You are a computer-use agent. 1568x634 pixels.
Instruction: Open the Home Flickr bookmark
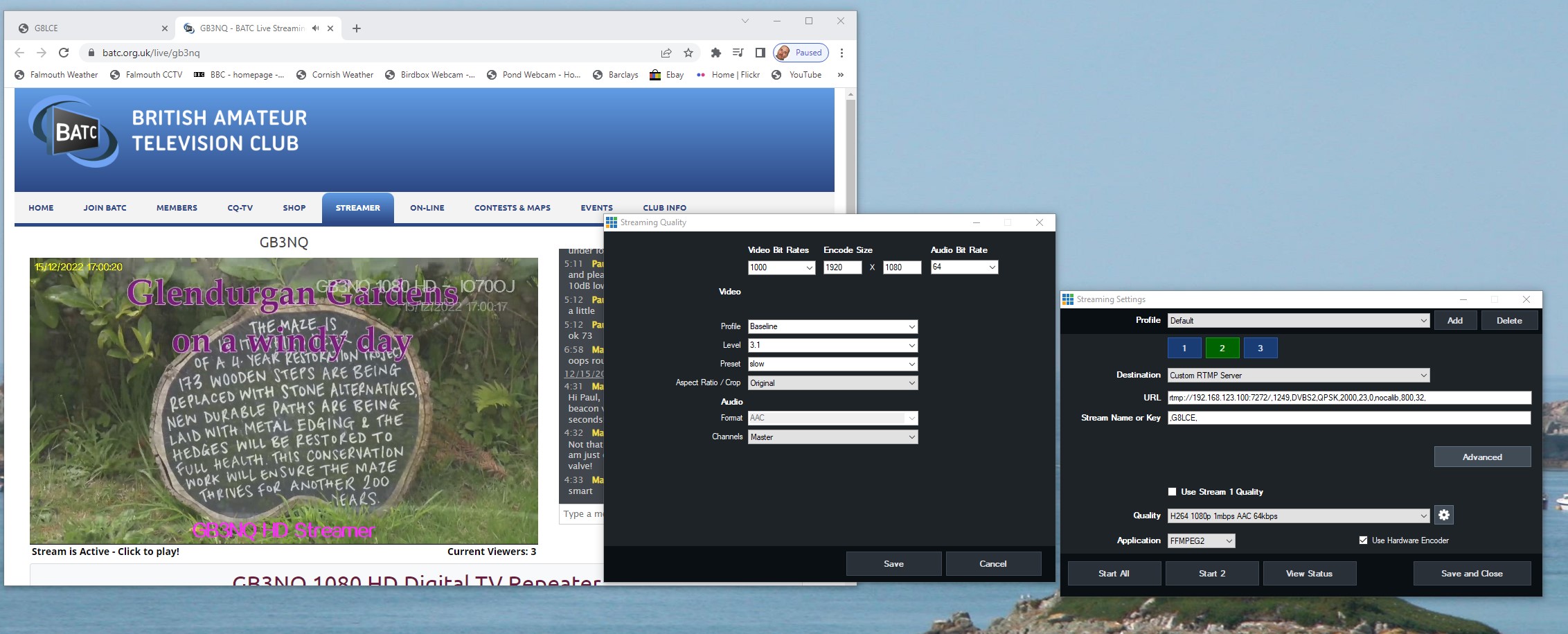tap(728, 75)
